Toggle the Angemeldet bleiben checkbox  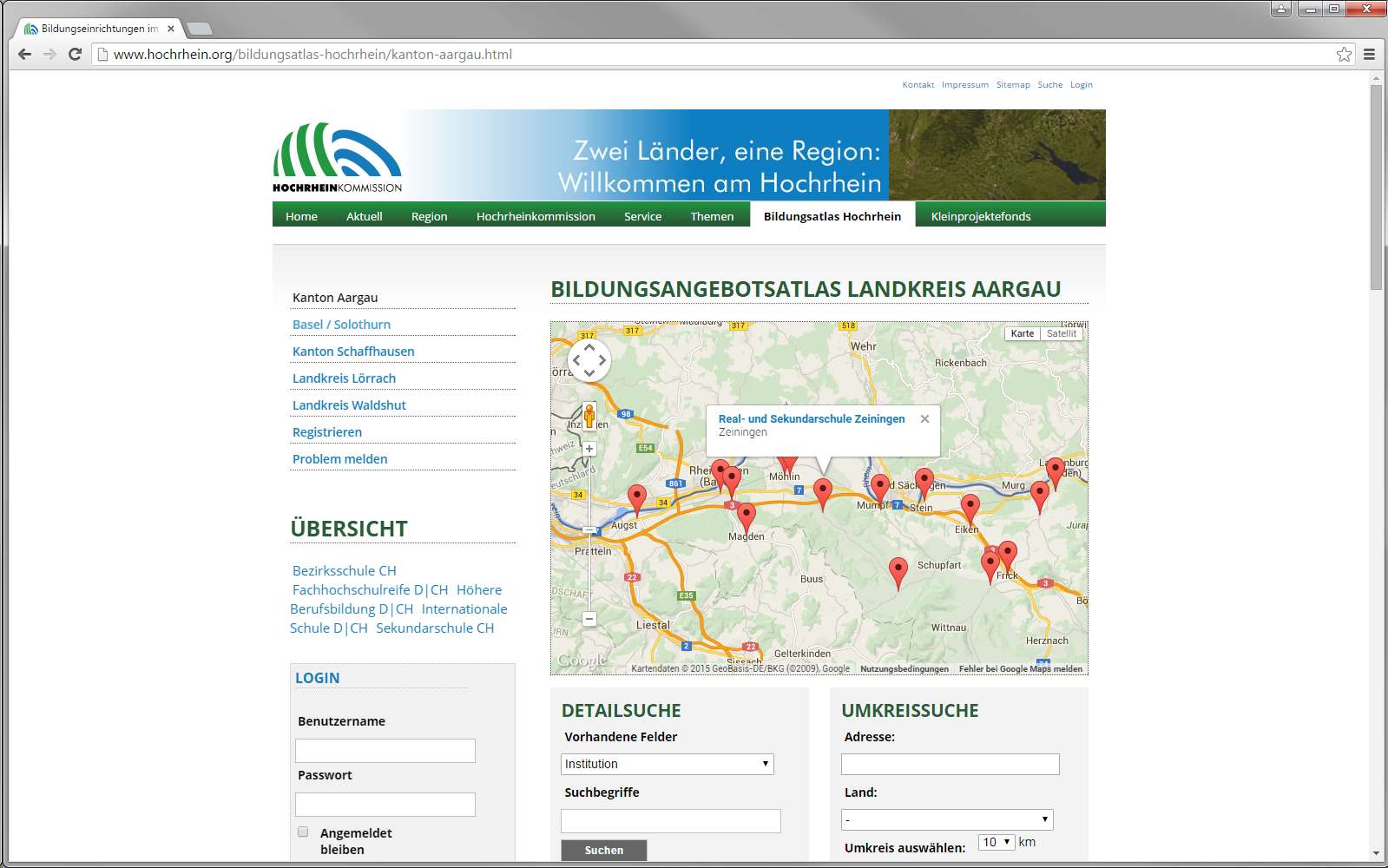303,832
